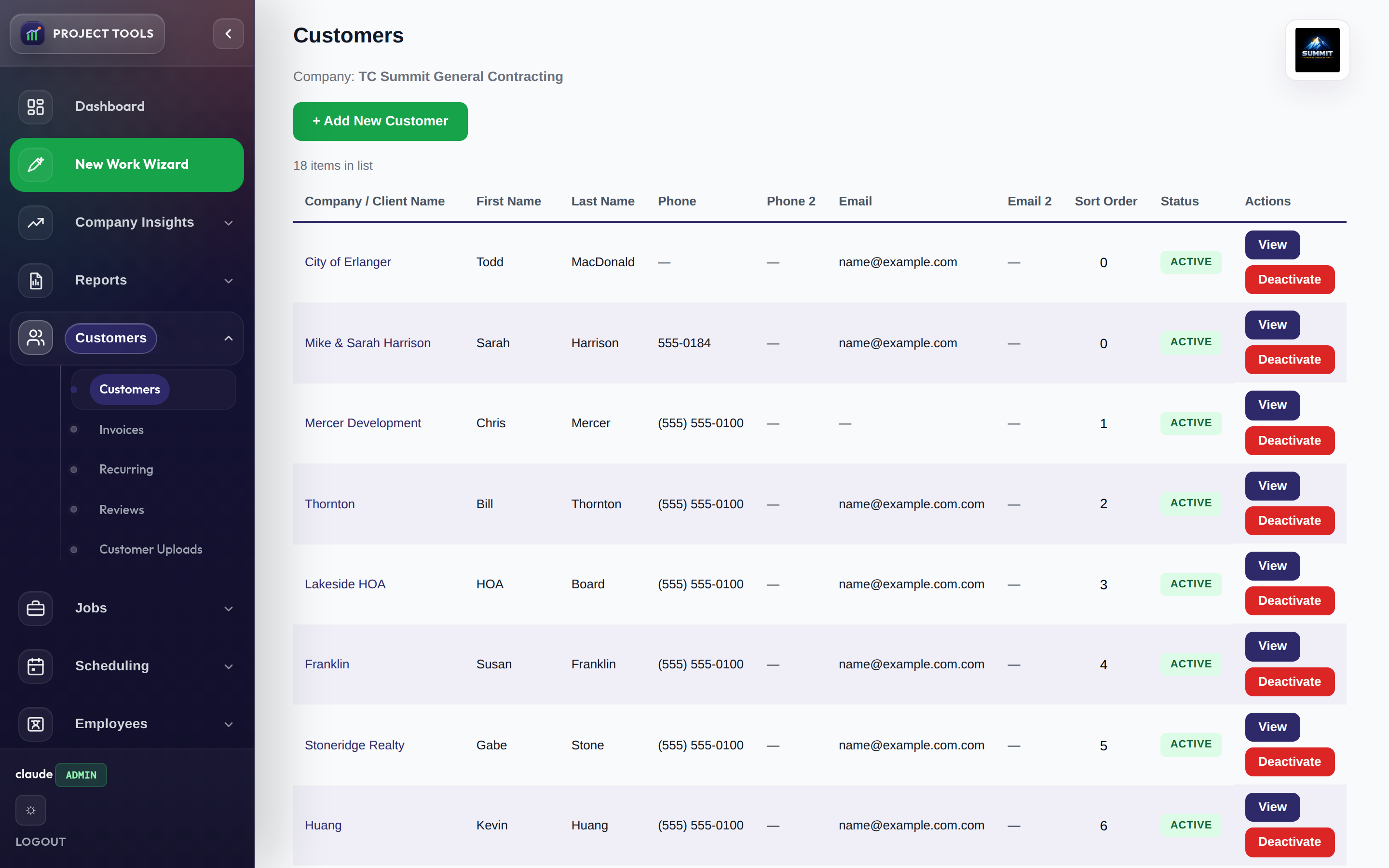
Task: Deactivate the Thornton customer
Action: coord(1289,521)
